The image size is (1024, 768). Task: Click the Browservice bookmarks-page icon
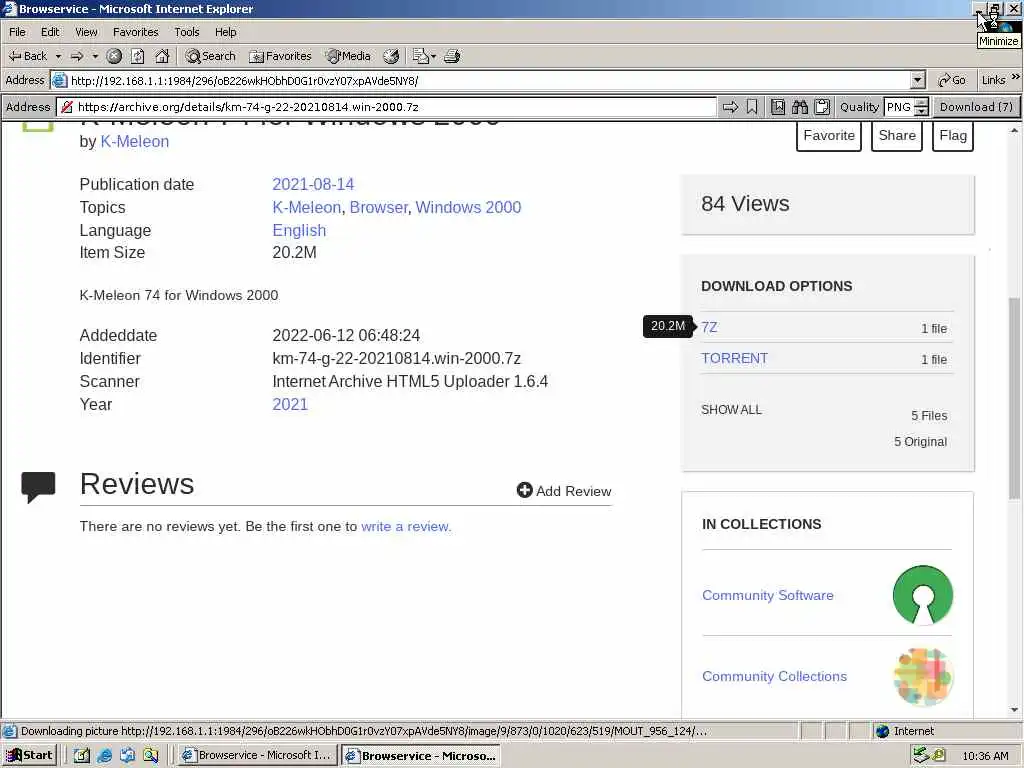[778, 106]
